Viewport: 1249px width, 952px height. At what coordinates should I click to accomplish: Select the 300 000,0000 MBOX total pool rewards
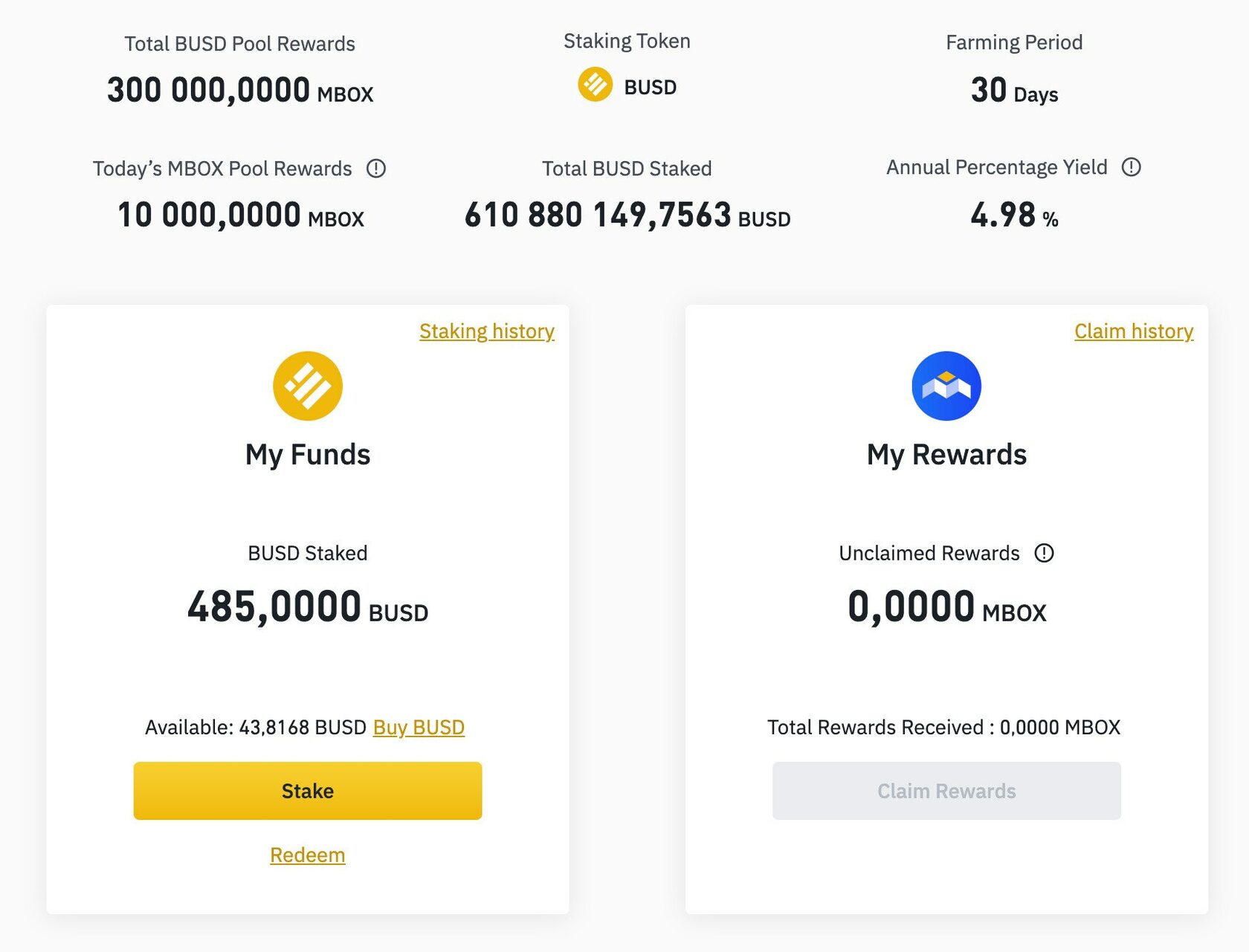coord(240,91)
